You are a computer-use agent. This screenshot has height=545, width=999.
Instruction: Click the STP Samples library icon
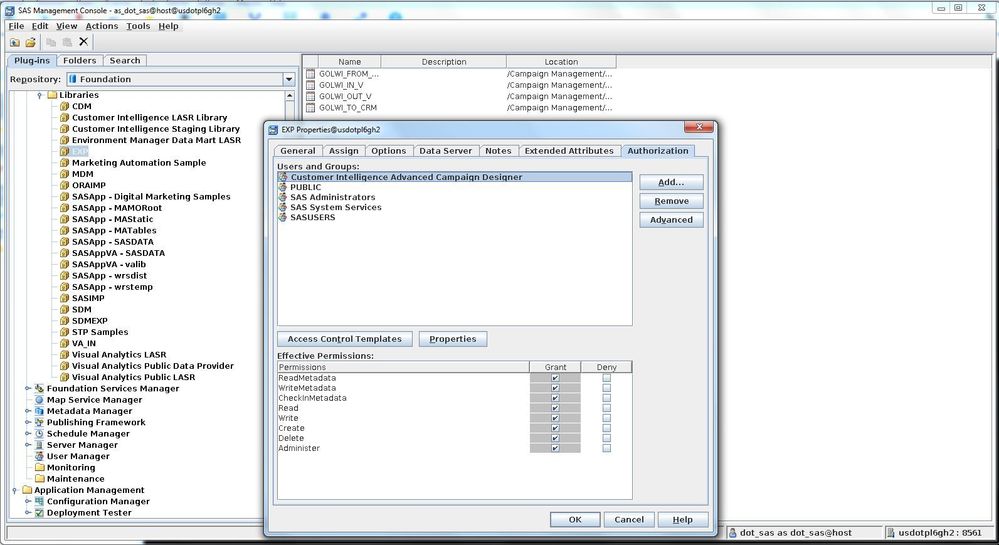coord(64,332)
